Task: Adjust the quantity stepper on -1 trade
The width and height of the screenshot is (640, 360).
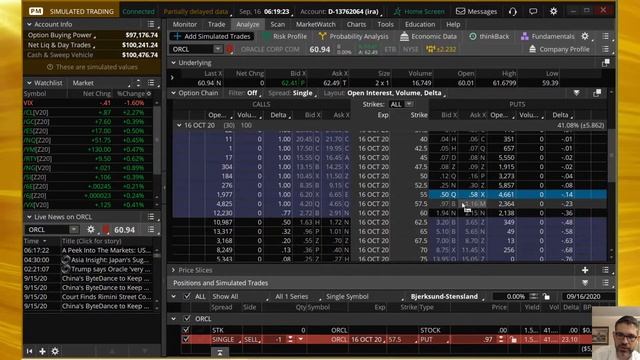Action: [291, 340]
